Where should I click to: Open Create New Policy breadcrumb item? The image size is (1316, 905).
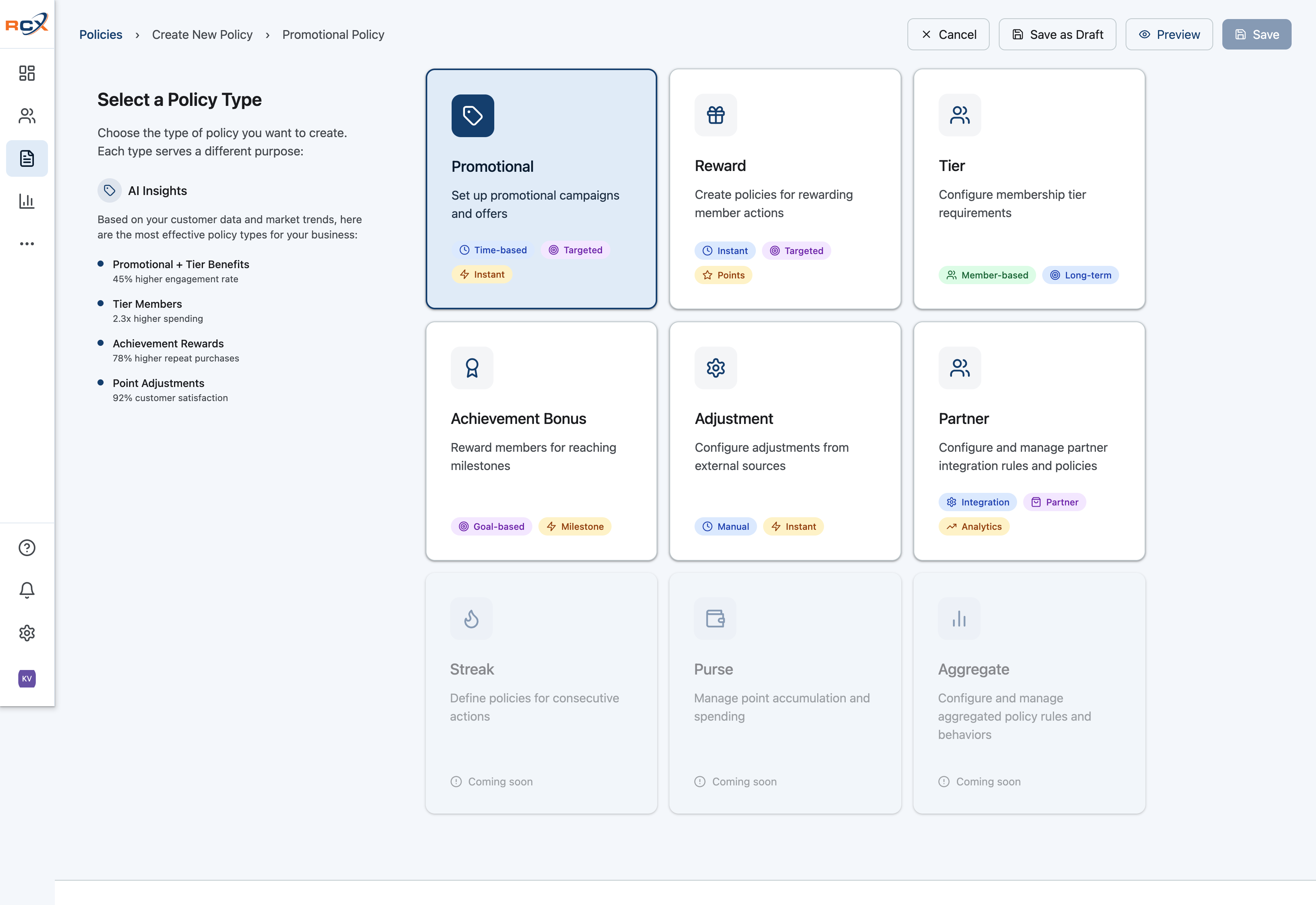202,35
